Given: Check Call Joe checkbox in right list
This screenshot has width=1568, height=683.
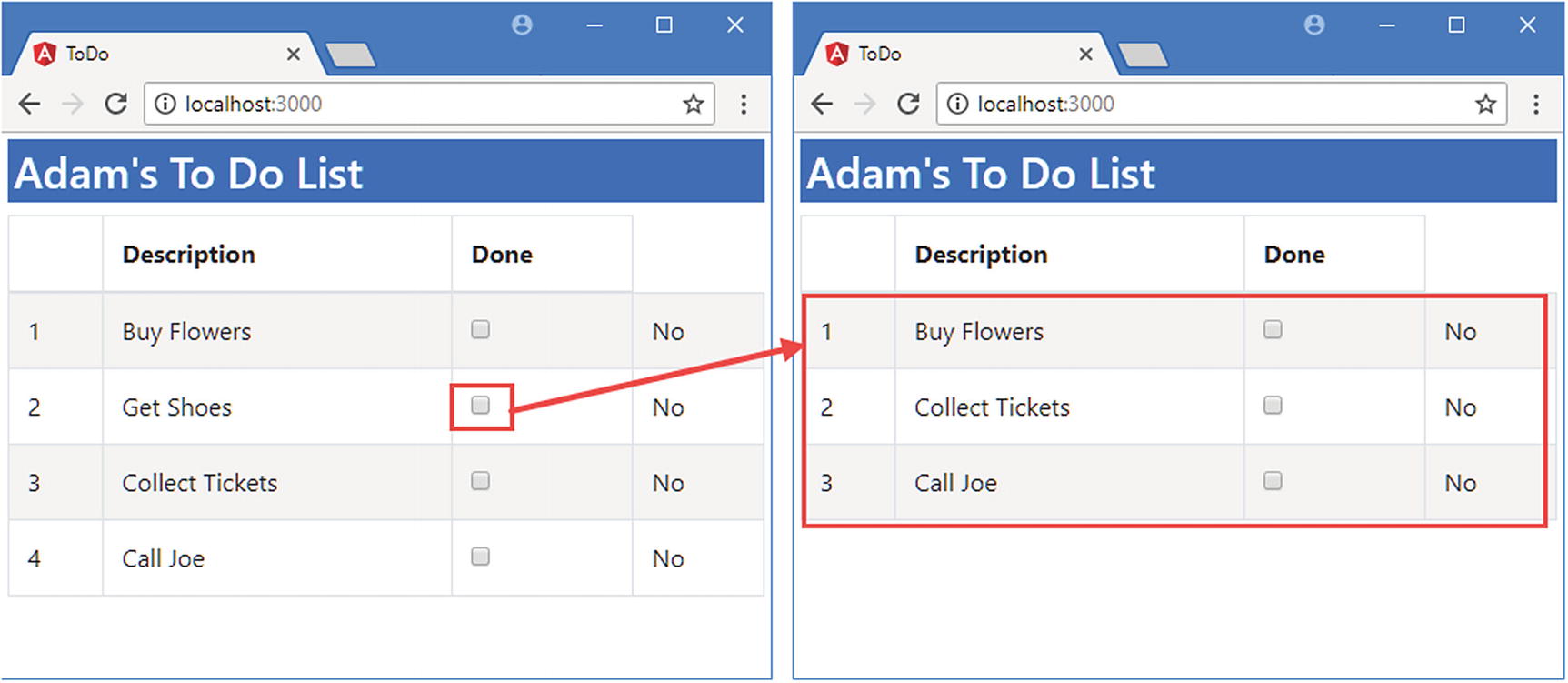Looking at the screenshot, I should click(x=1273, y=481).
